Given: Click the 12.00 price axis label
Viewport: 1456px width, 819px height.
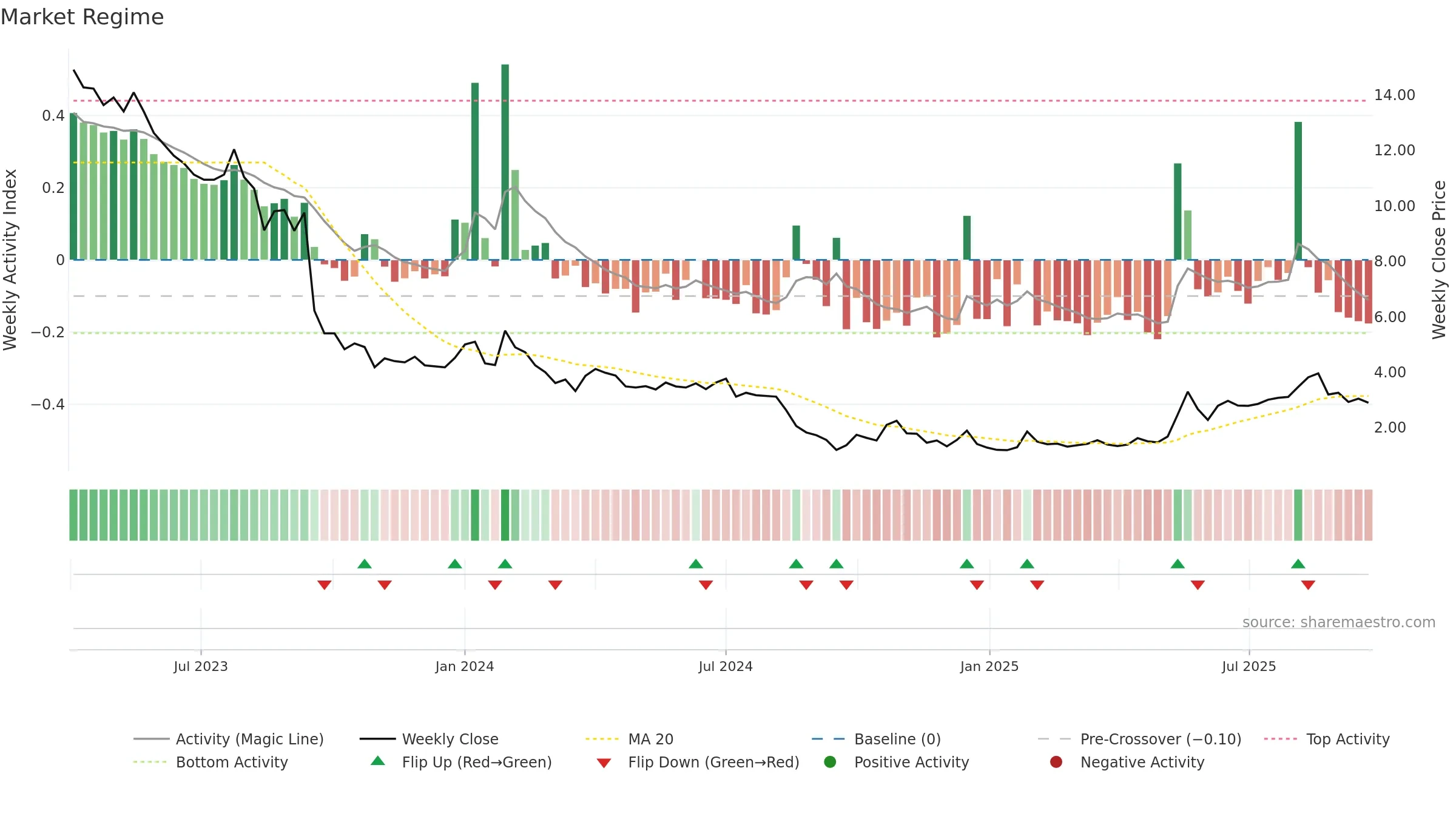Looking at the screenshot, I should [x=1395, y=150].
